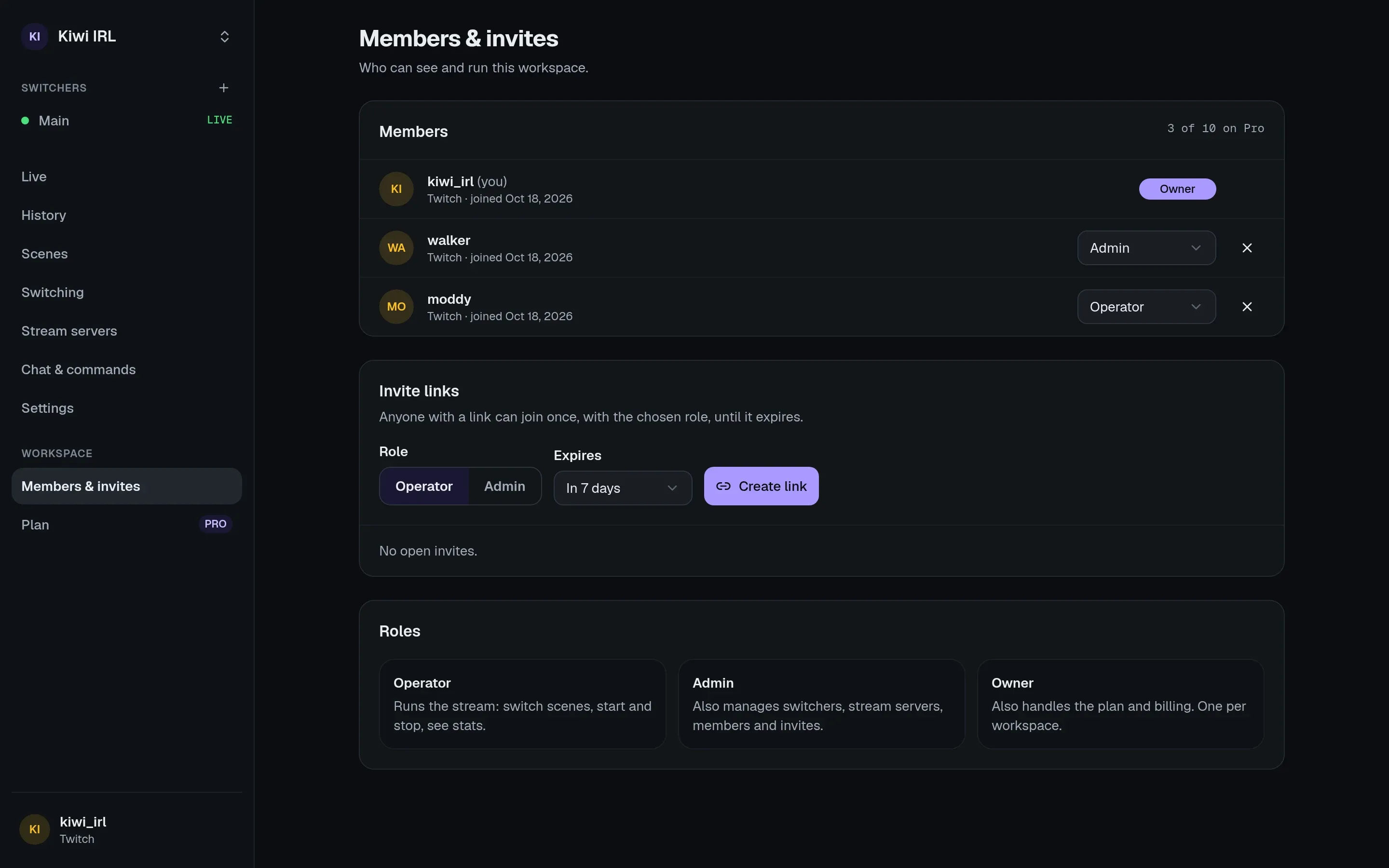1389x868 pixels.
Task: Remove walker with the X icon
Action: pos(1247,248)
